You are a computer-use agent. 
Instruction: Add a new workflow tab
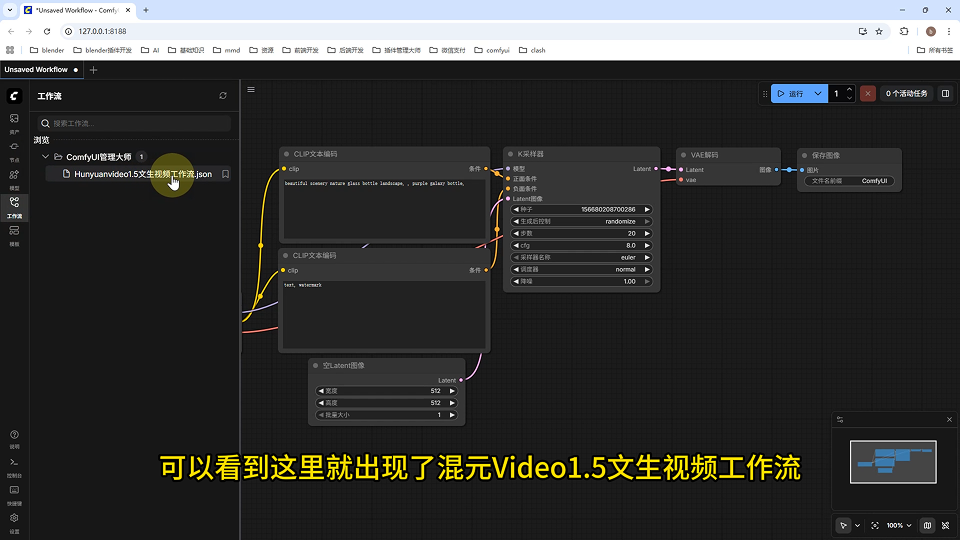click(x=93, y=70)
